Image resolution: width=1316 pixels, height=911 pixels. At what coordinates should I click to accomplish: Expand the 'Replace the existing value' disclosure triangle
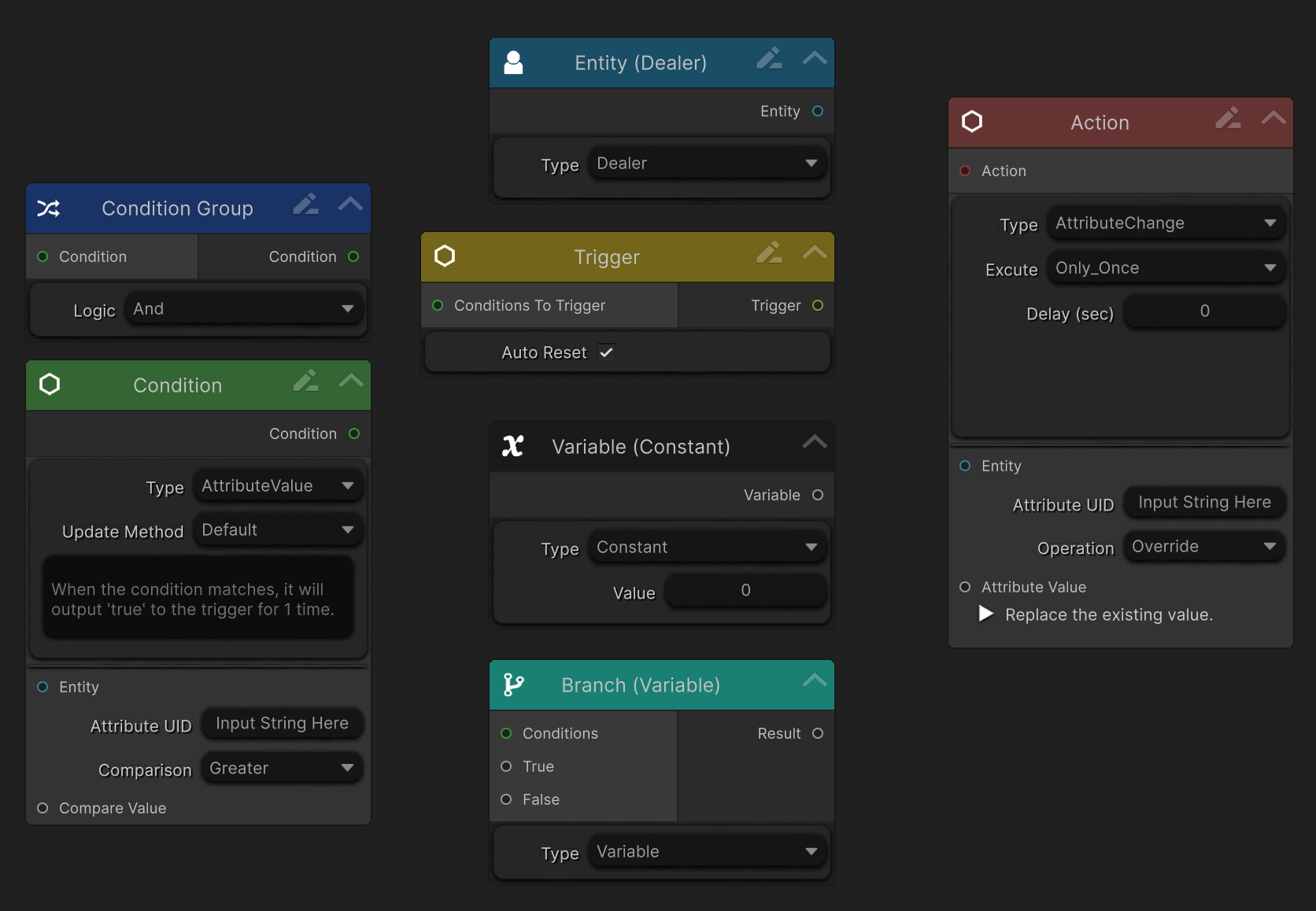coord(985,614)
